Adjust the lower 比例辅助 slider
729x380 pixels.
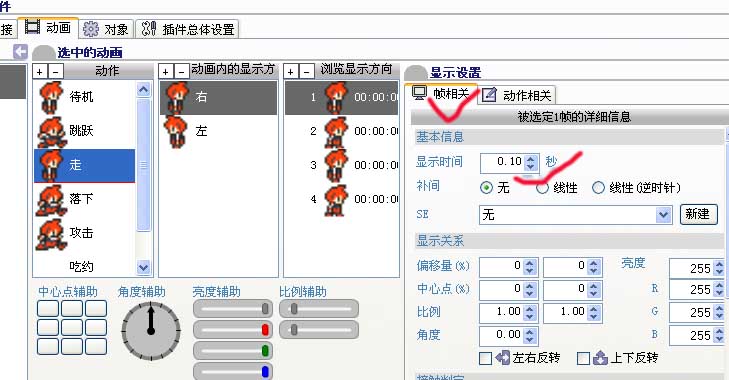[x=319, y=330]
